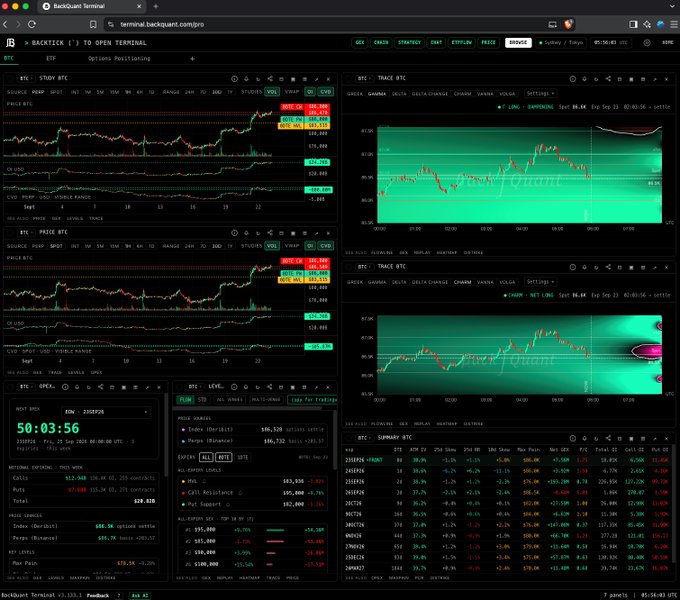This screenshot has width=680, height=600.
Task: Refresh the SUMMARY BTC panel
Action: pos(596,438)
